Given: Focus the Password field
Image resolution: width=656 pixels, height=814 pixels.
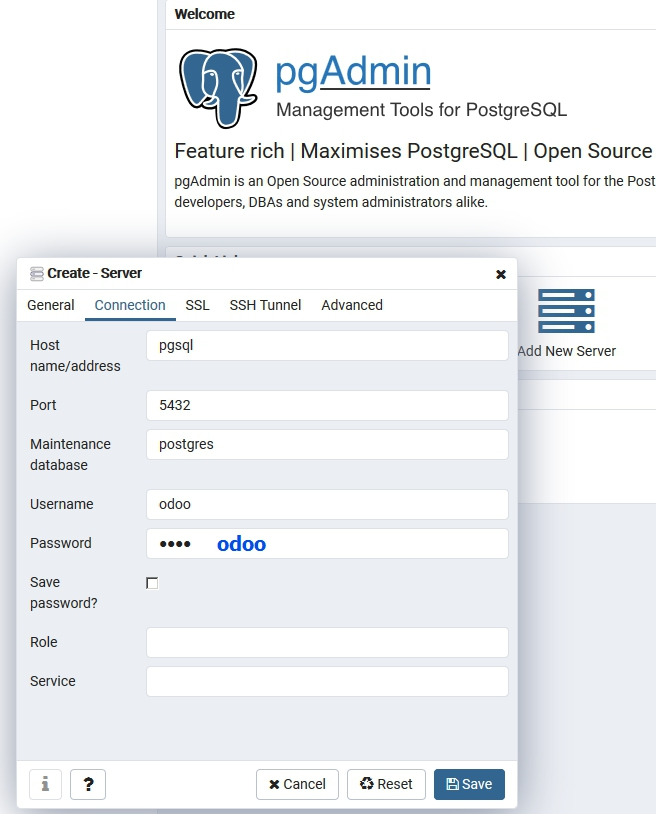Looking at the screenshot, I should pyautogui.click(x=327, y=544).
